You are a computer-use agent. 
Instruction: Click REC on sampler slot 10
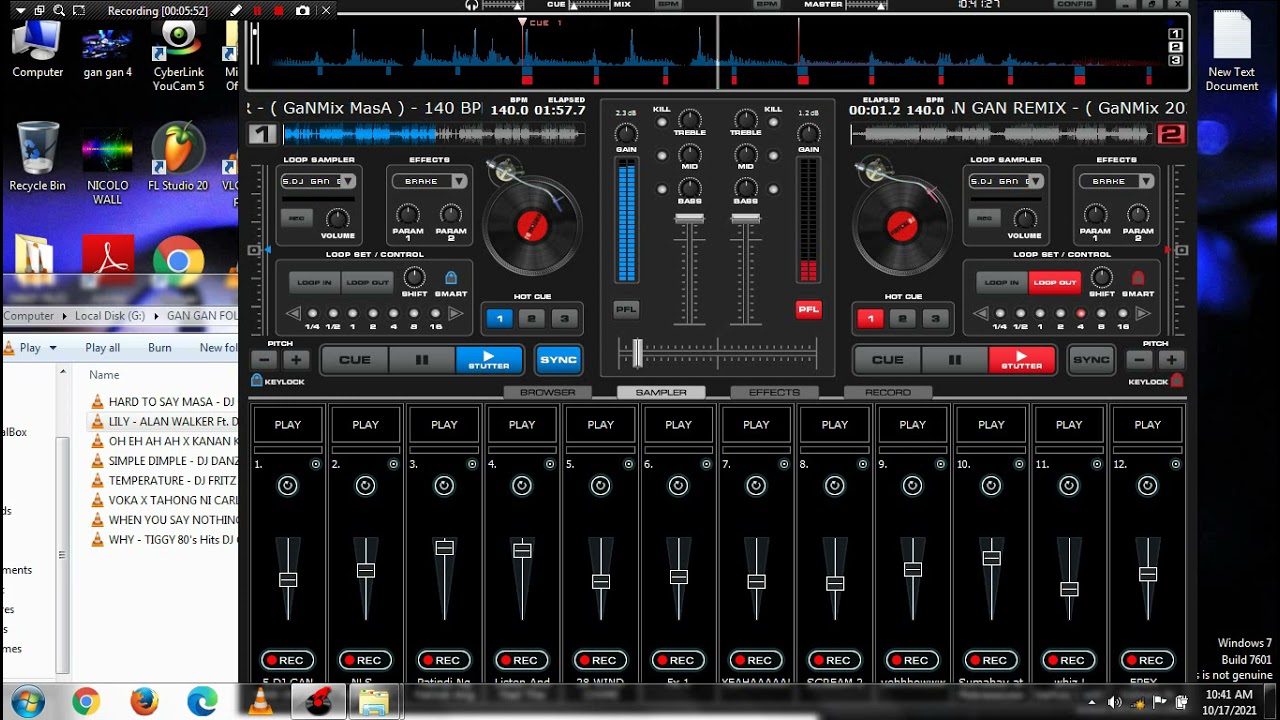991,660
